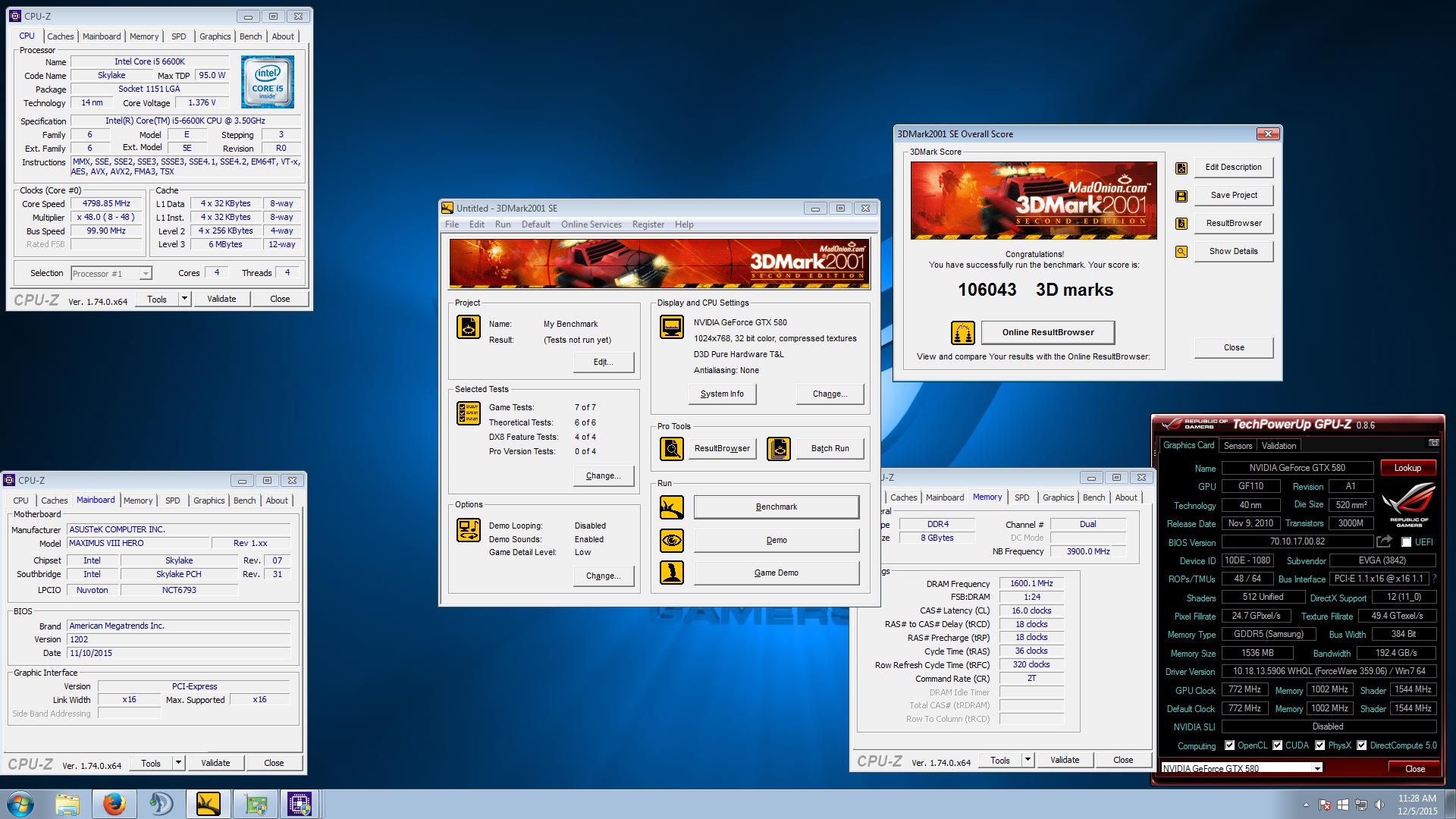Click the taskbar clock showing 11:28 AM
The image size is (1456, 819).
coord(1417,799)
